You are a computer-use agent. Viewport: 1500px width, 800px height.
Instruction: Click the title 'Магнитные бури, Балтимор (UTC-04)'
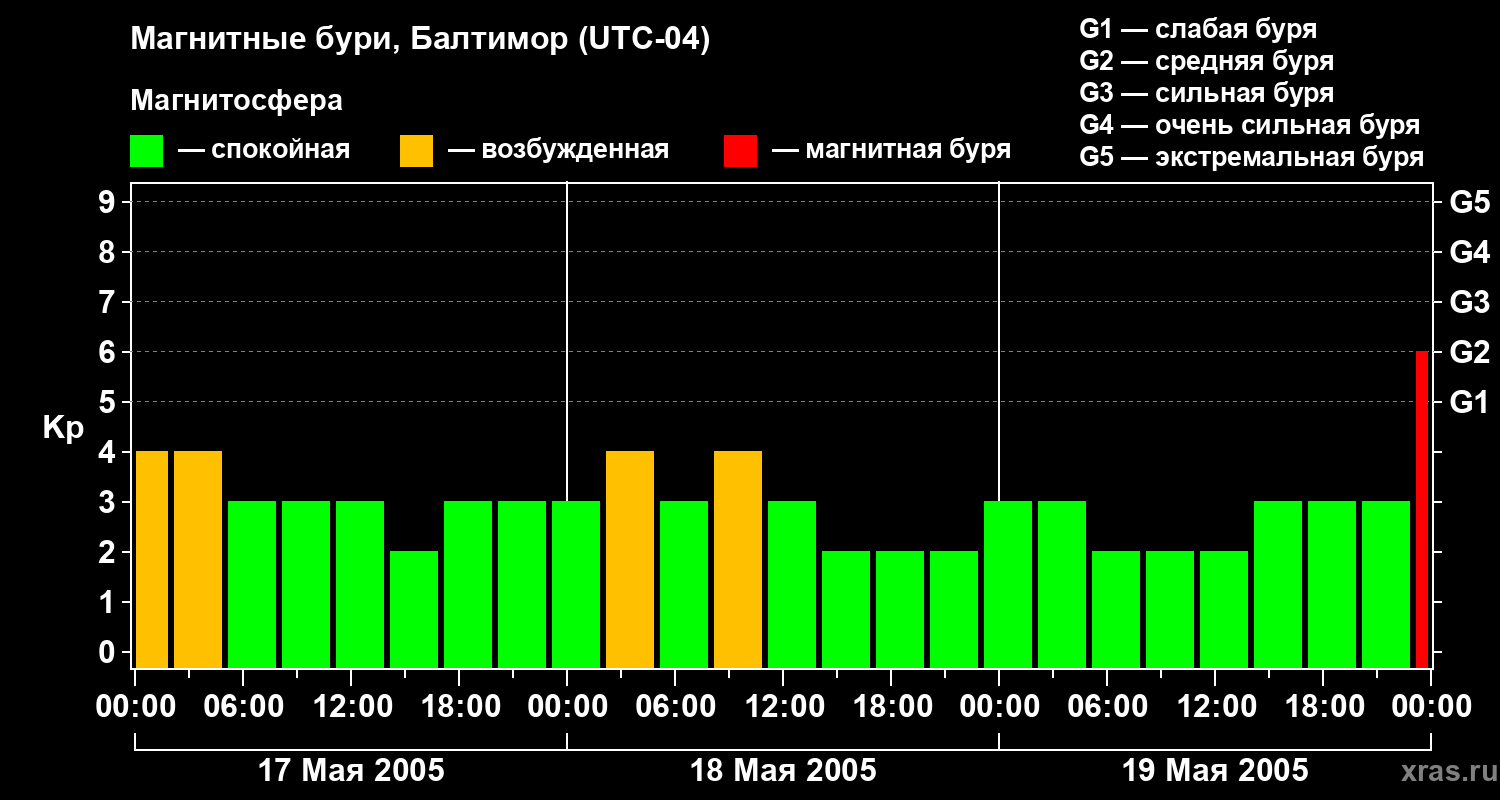click(x=420, y=41)
